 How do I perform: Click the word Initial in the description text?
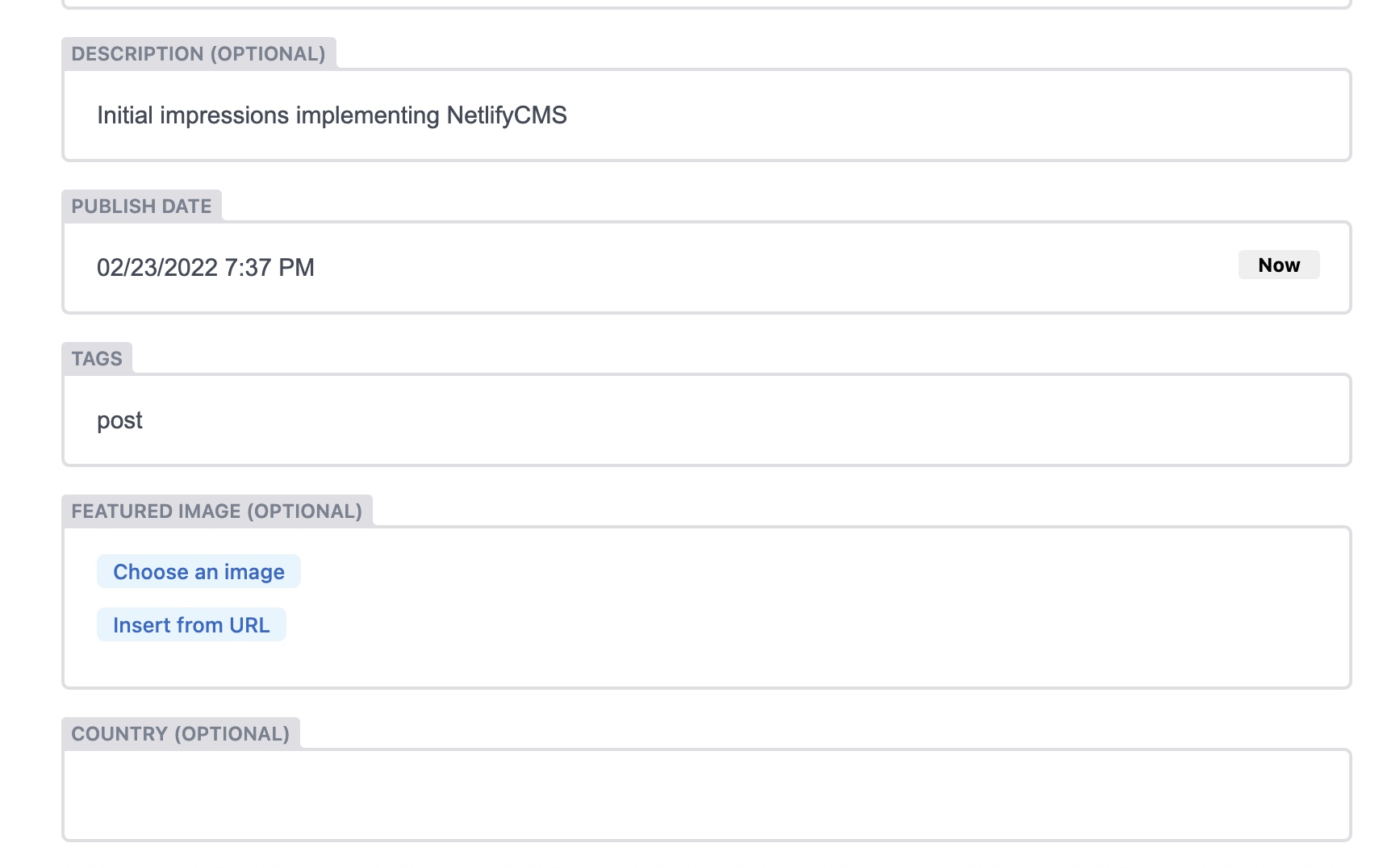(x=125, y=115)
